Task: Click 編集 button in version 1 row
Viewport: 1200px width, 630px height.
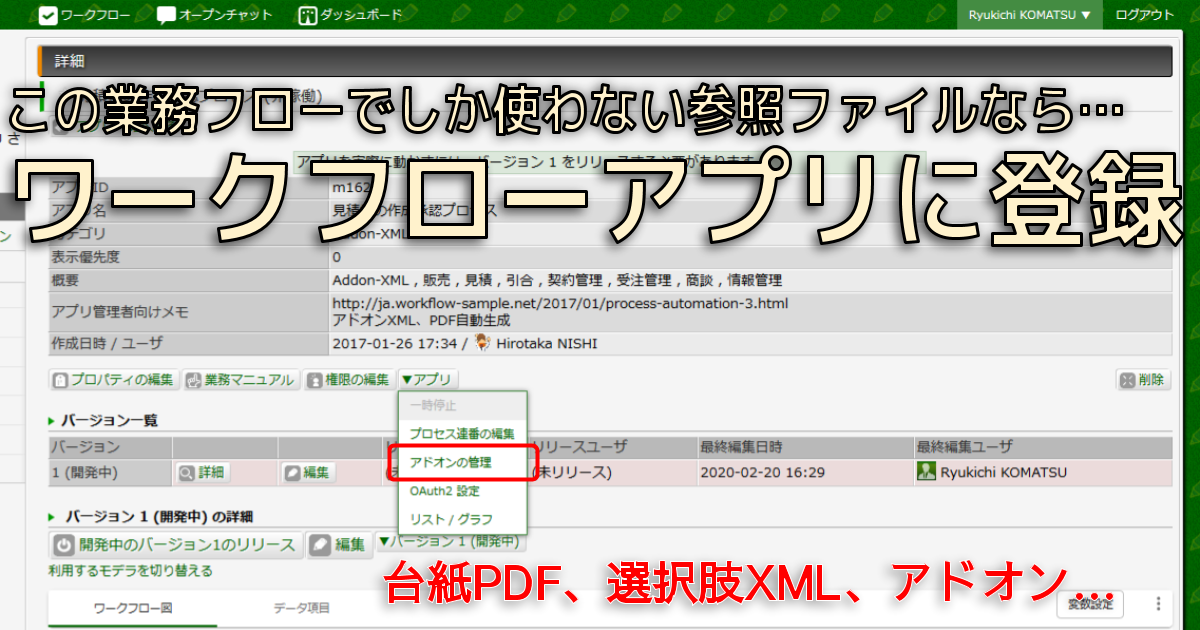Action: pyautogui.click(x=308, y=472)
